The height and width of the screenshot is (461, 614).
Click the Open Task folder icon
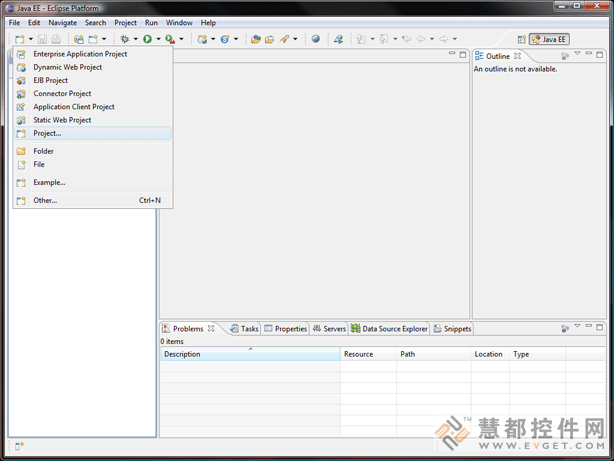click(x=269, y=39)
